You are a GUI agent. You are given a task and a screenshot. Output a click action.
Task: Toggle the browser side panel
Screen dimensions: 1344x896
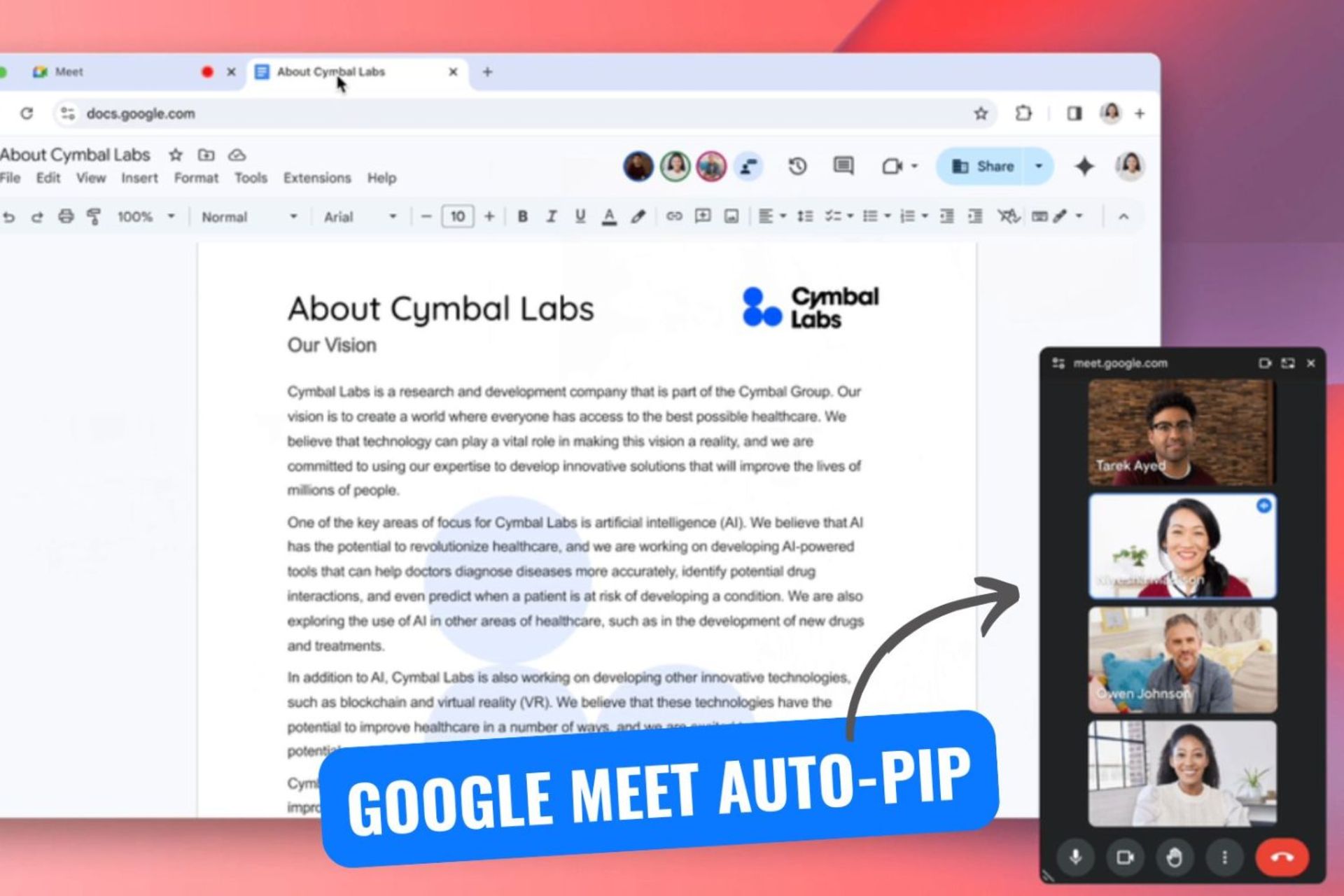tap(1074, 113)
